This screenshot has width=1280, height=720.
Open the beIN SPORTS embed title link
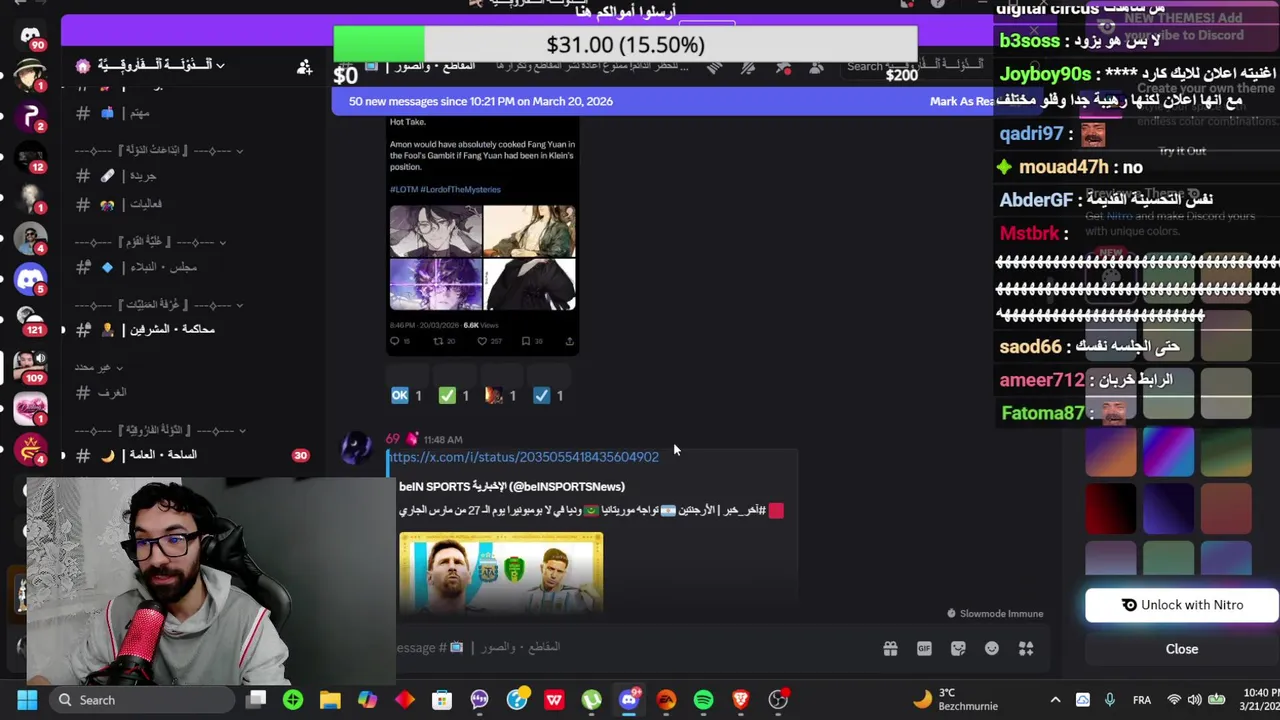512,487
